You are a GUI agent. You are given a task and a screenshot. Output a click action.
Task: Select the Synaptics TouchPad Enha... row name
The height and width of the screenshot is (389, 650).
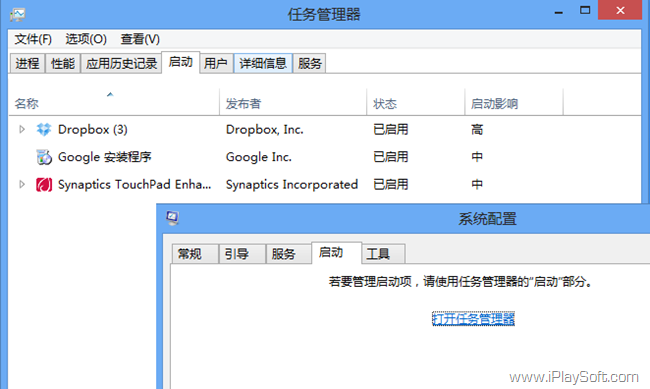point(134,185)
